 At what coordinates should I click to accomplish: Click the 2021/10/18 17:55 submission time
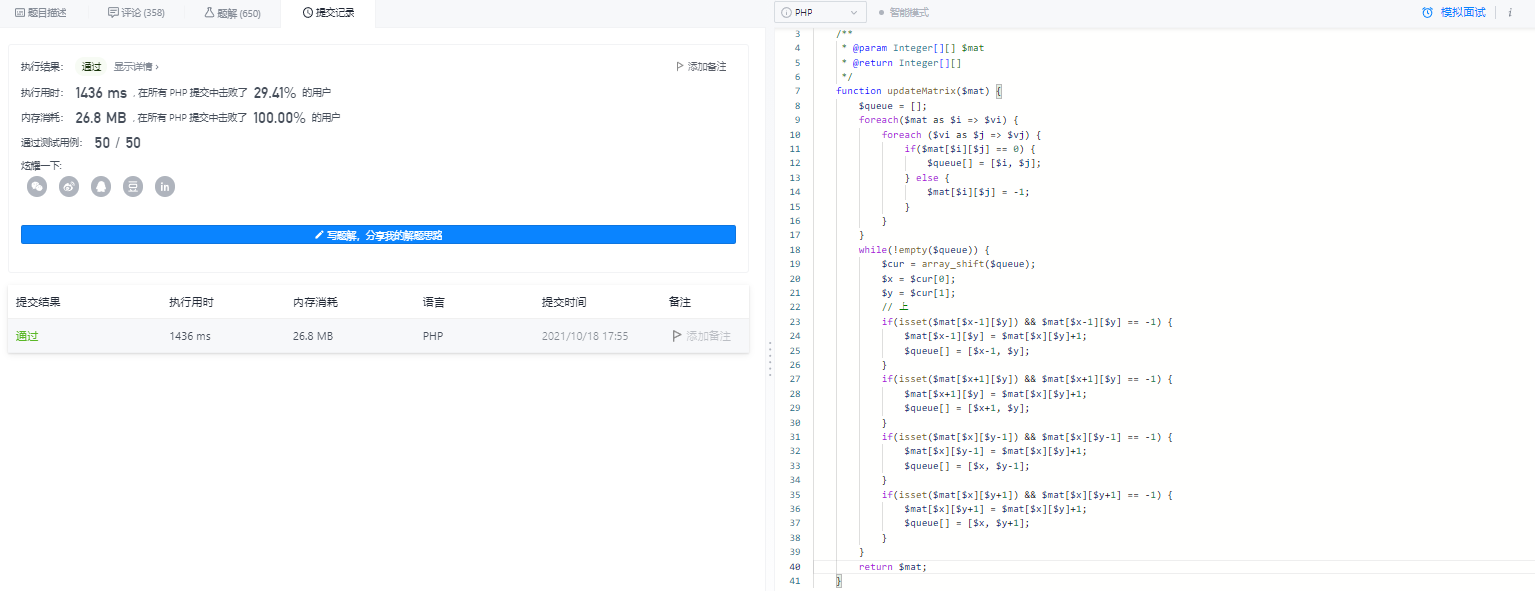(585, 336)
